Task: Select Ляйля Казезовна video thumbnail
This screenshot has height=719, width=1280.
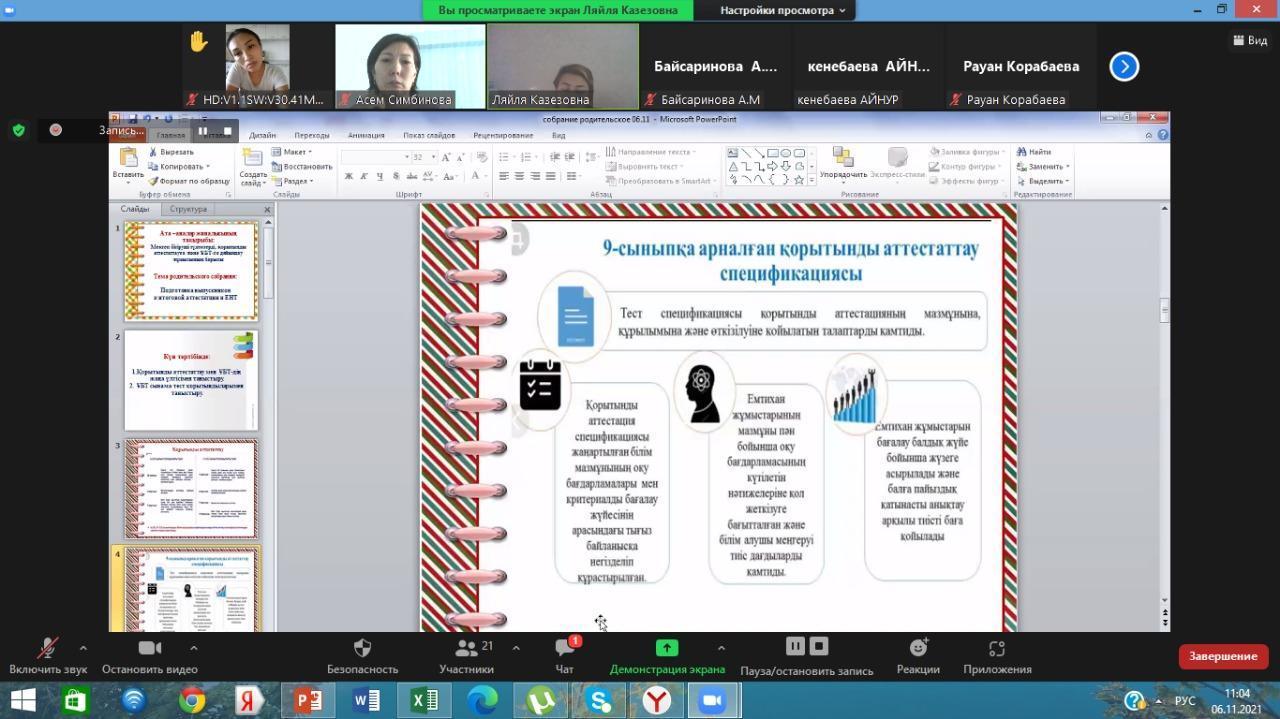Action: point(563,66)
